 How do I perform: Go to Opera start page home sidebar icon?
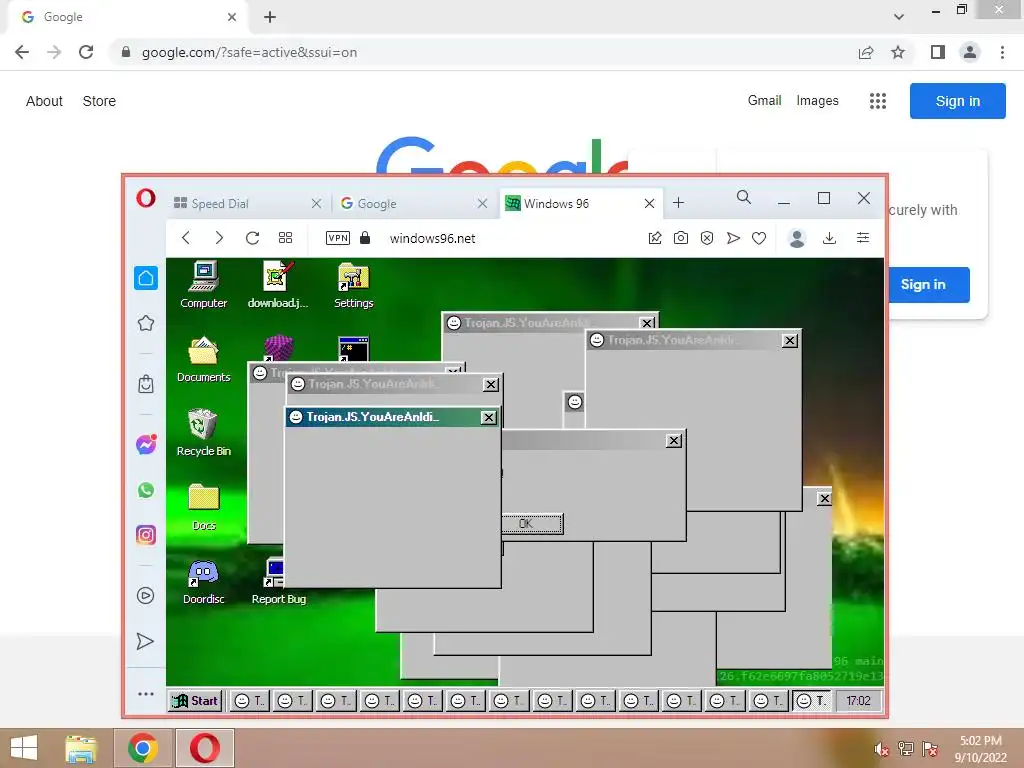point(146,278)
